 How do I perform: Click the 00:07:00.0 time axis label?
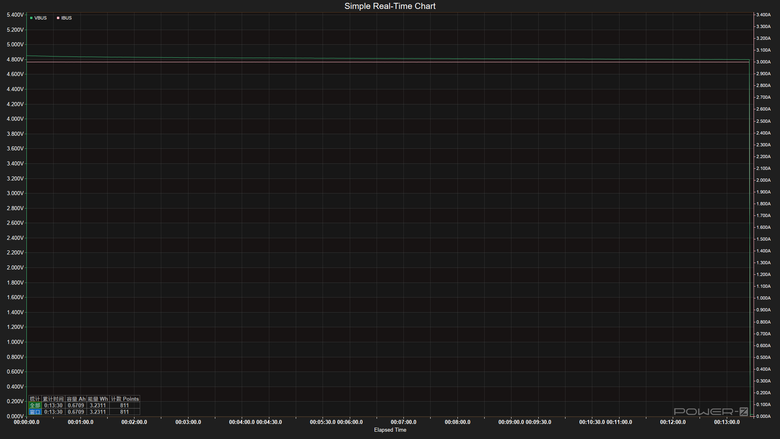[403, 422]
